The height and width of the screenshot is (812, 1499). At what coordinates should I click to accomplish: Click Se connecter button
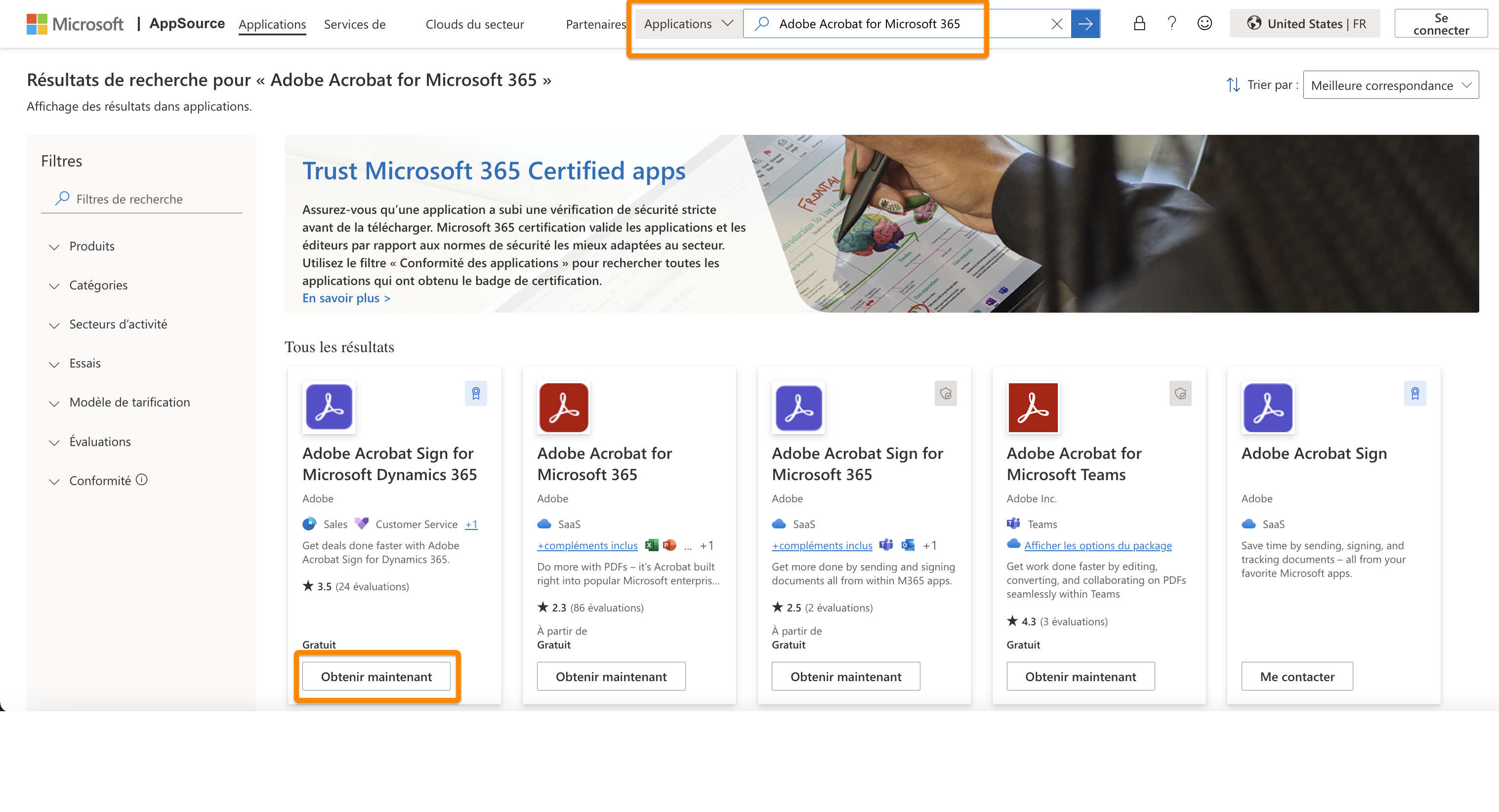coord(1441,23)
